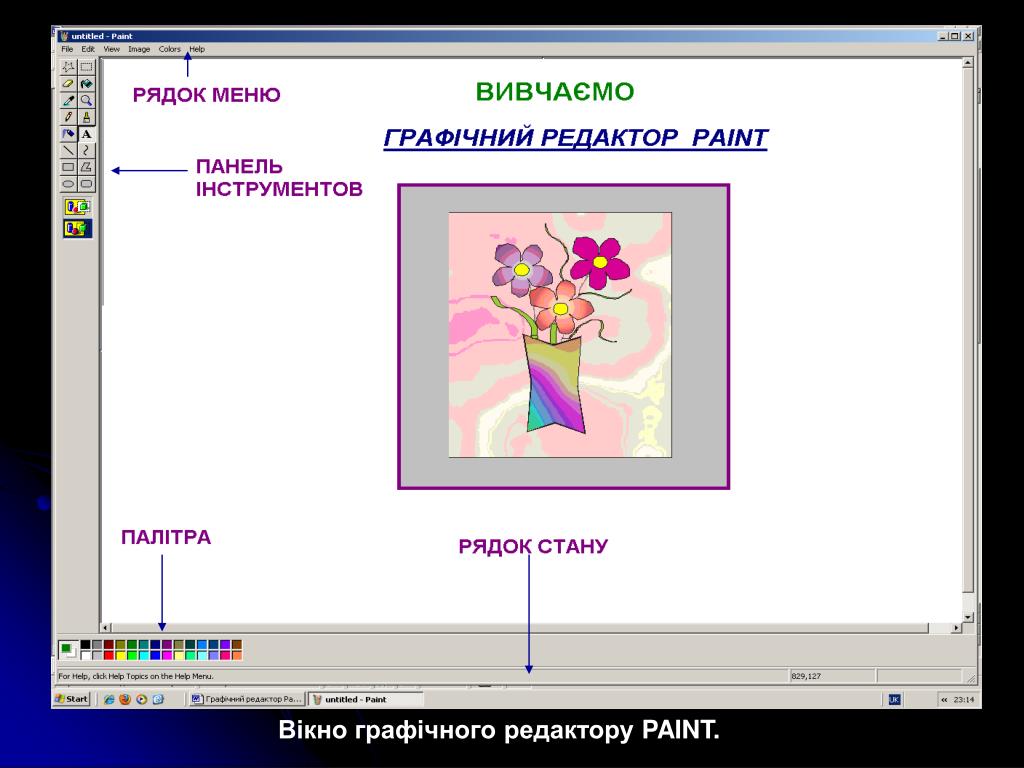Select the Rounded Rectangle tool
This screenshot has height=768, width=1024.
[86, 184]
